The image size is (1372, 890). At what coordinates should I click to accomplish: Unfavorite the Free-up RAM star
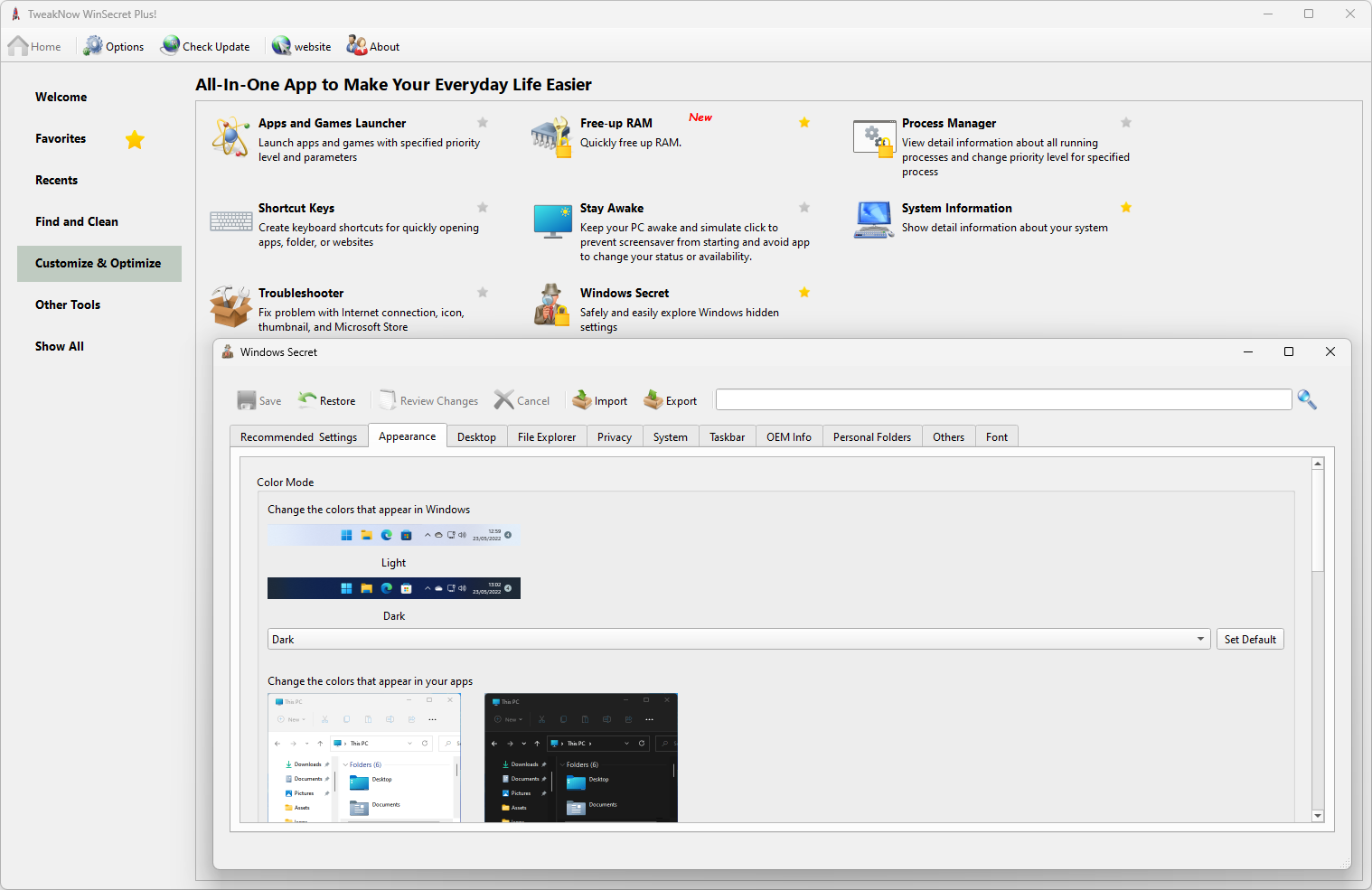point(804,123)
